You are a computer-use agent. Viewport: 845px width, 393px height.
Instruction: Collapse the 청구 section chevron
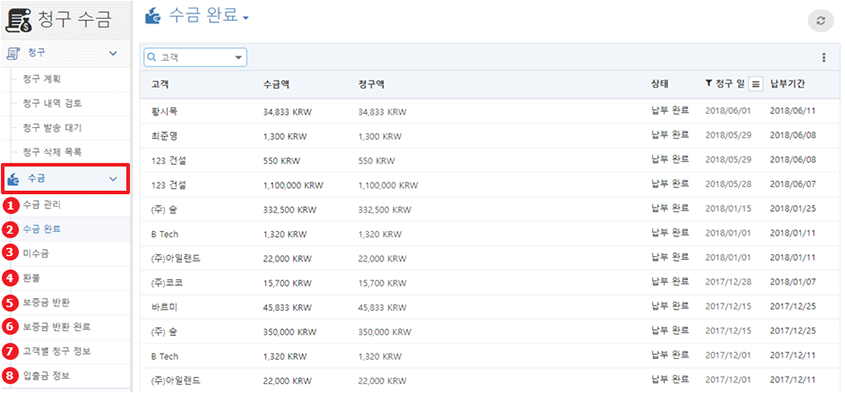coord(113,53)
